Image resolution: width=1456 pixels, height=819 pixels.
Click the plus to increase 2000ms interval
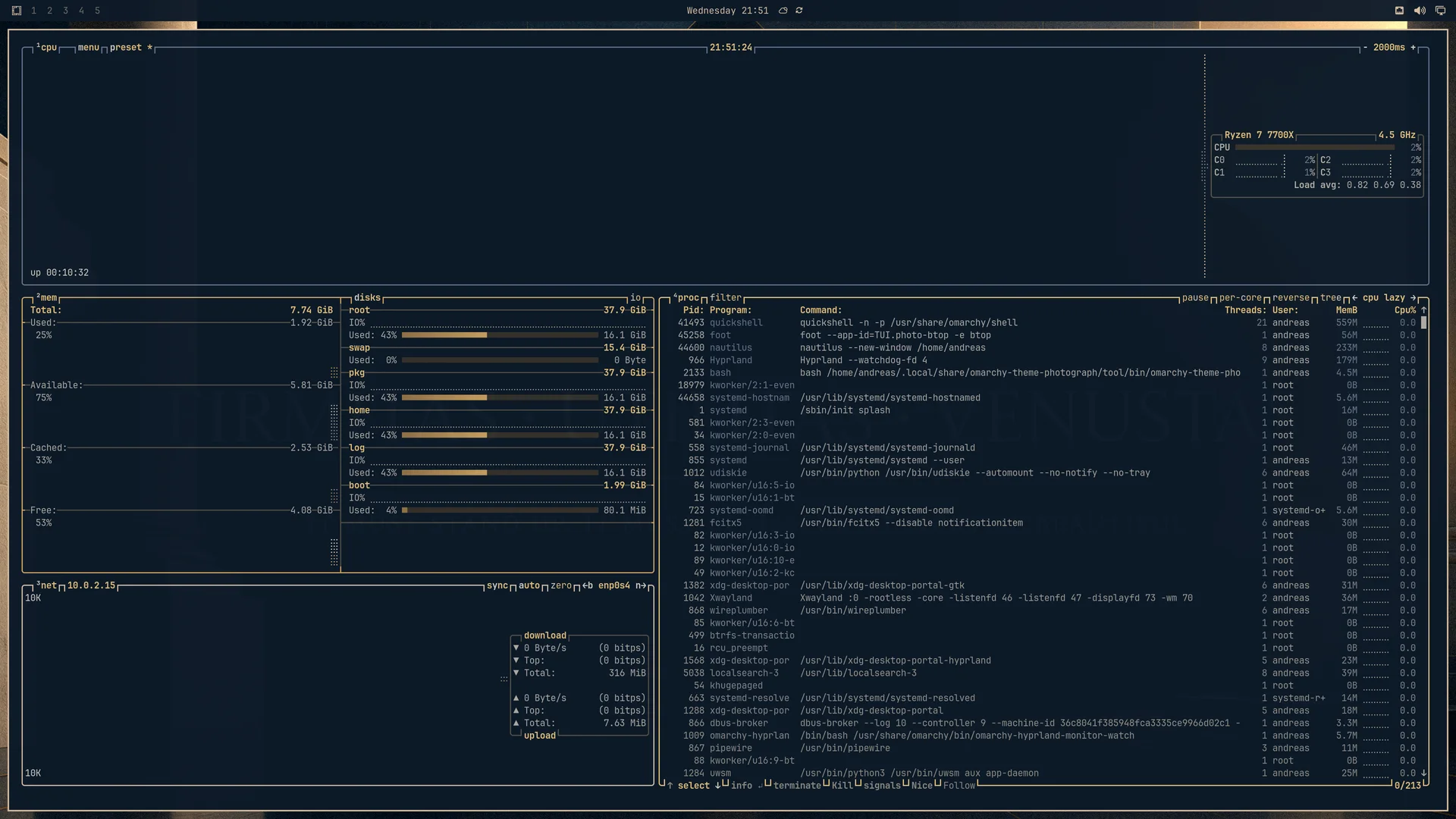click(1413, 48)
